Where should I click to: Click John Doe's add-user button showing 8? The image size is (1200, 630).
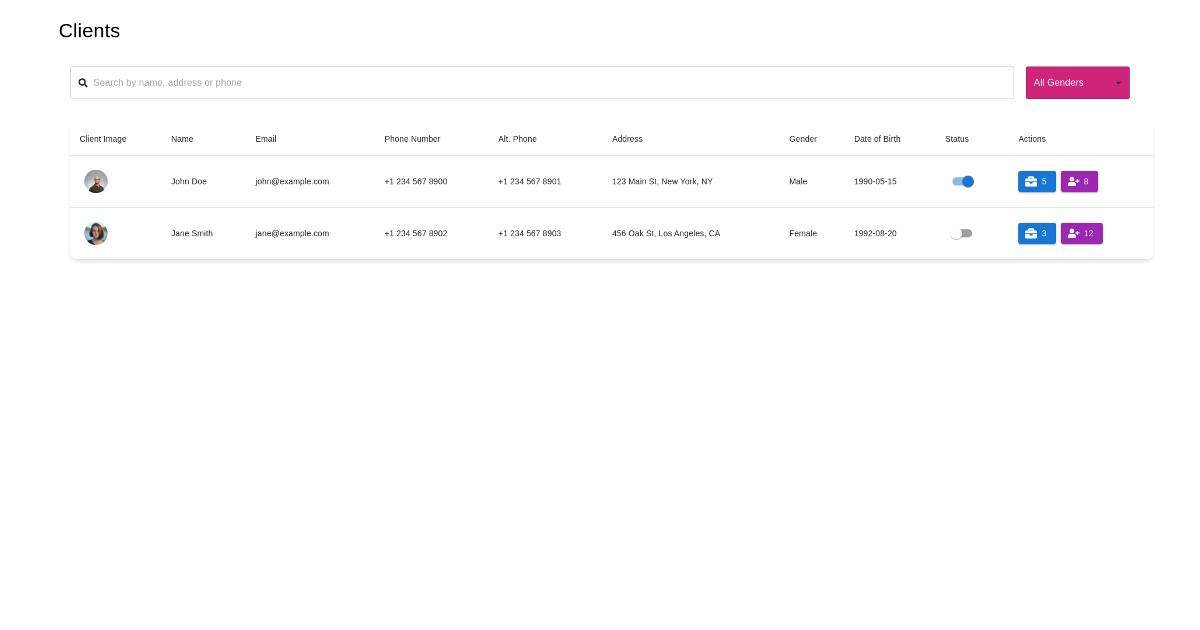(x=1079, y=181)
